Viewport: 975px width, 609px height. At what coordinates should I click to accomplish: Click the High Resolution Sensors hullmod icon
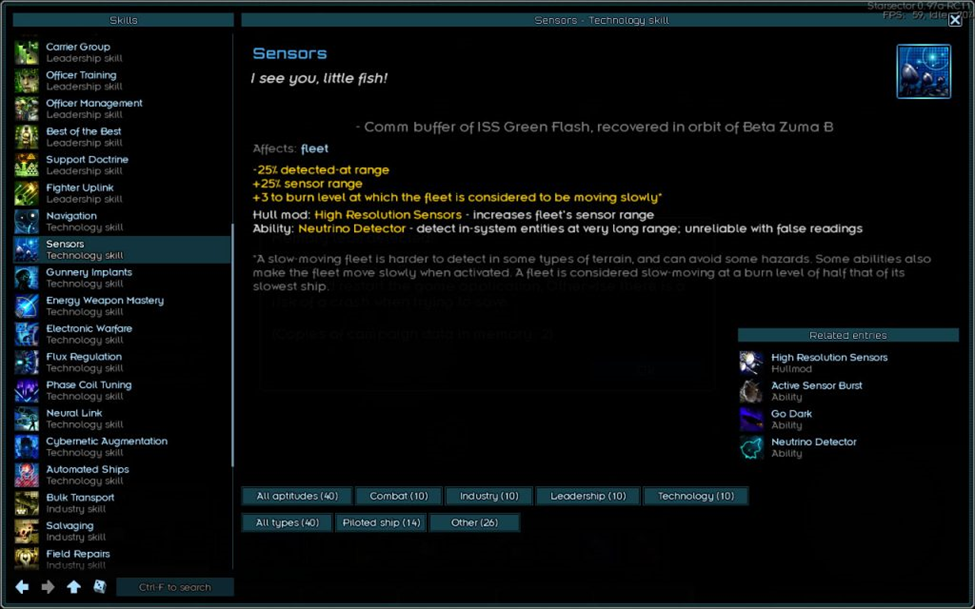coord(751,363)
